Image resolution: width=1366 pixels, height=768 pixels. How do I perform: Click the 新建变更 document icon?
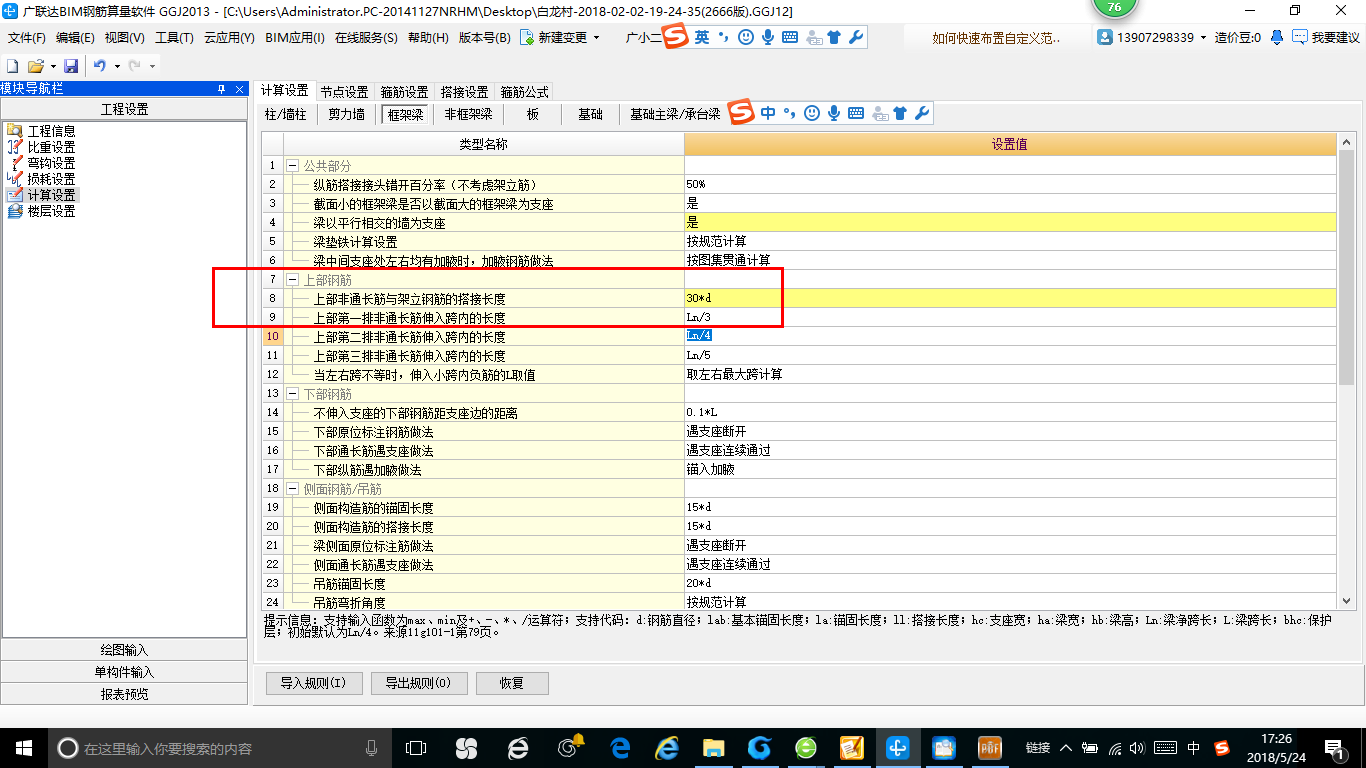pyautogui.click(x=526, y=38)
